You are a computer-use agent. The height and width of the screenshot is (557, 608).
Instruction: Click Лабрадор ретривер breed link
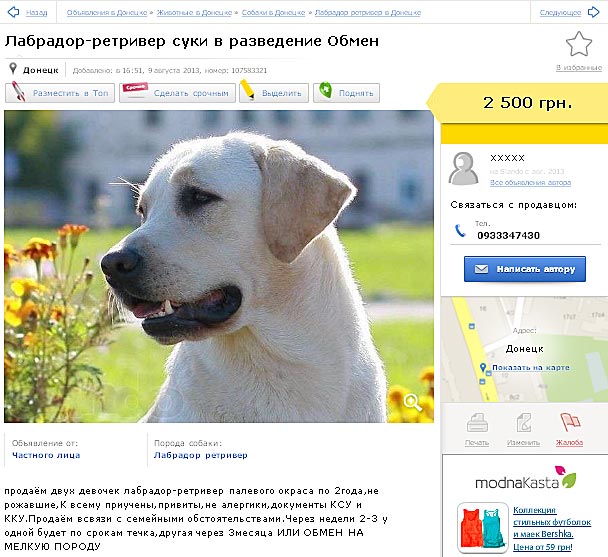tap(200, 455)
